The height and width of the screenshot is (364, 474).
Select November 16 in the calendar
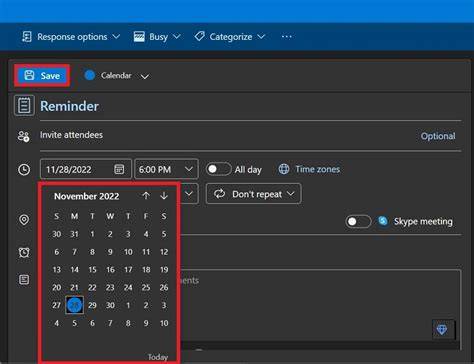coord(110,269)
